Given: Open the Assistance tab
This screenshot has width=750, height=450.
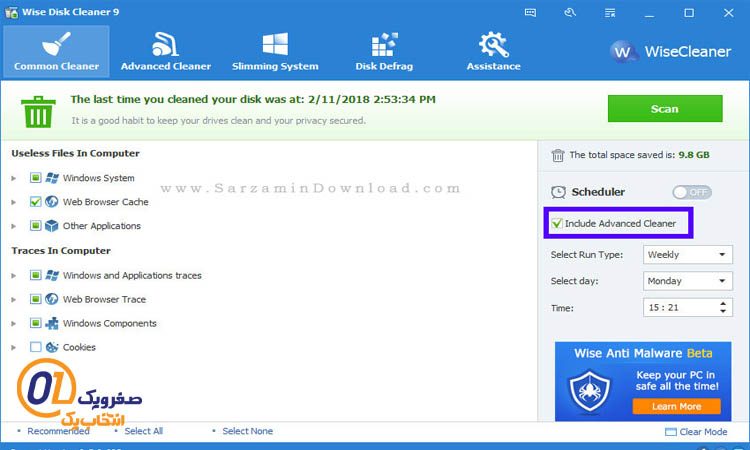Looking at the screenshot, I should click(x=494, y=51).
